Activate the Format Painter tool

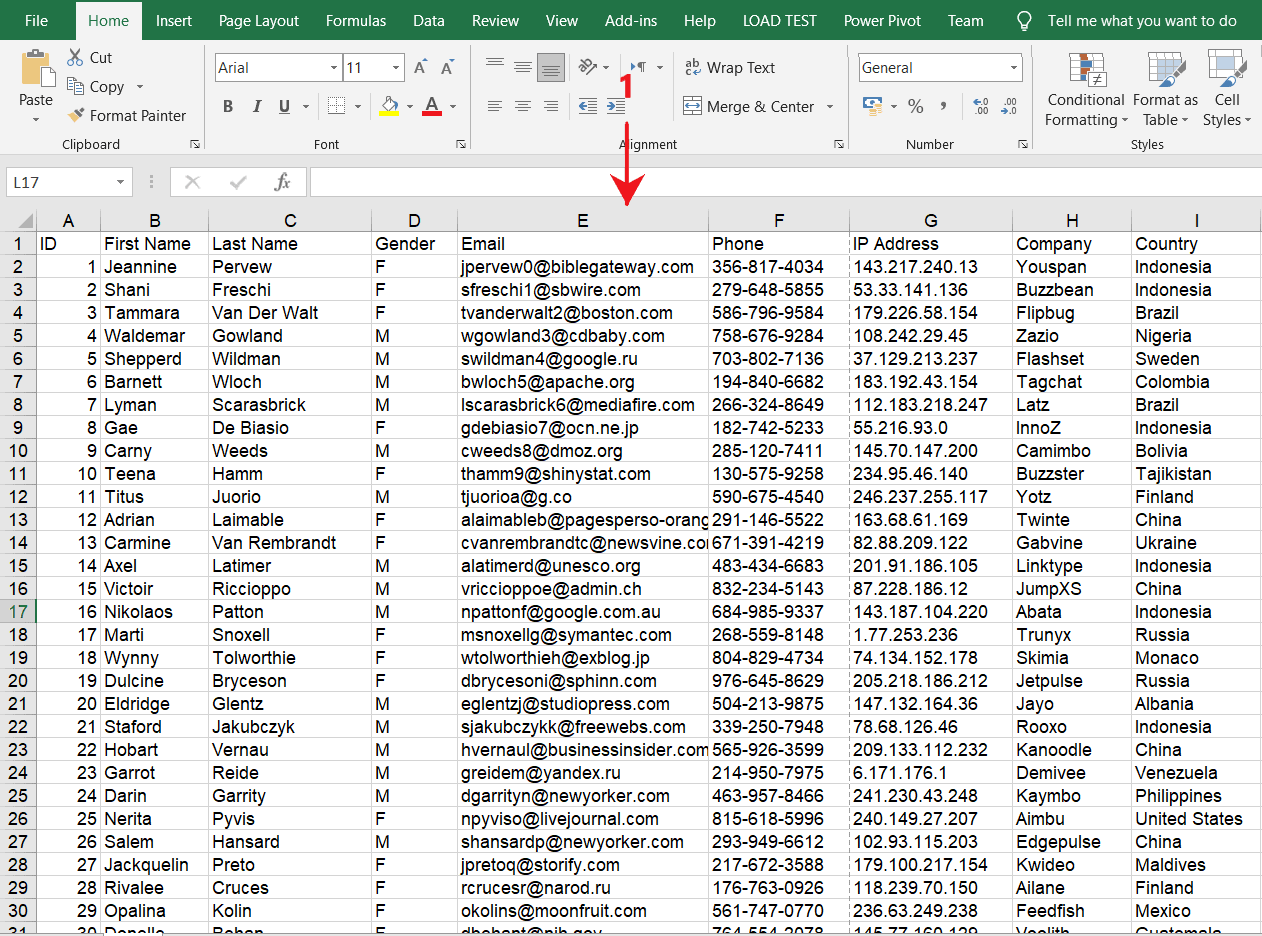pos(126,116)
